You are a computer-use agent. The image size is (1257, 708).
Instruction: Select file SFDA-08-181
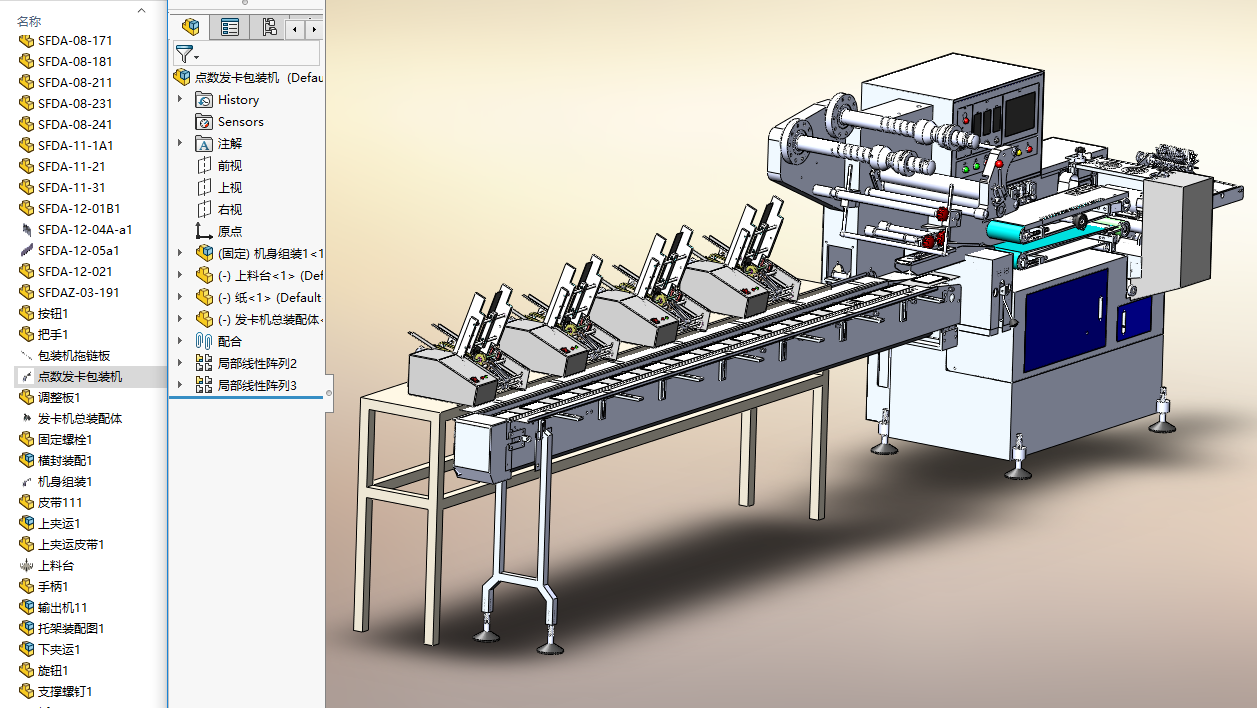tap(75, 62)
